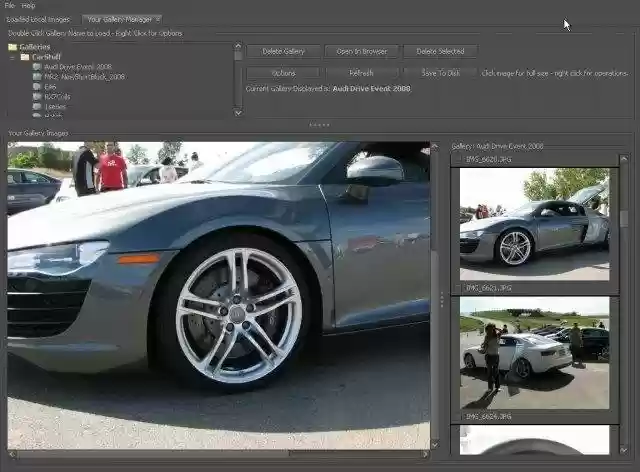Collapse the CarStuff tree node
The height and width of the screenshot is (472, 640).
tap(12, 58)
